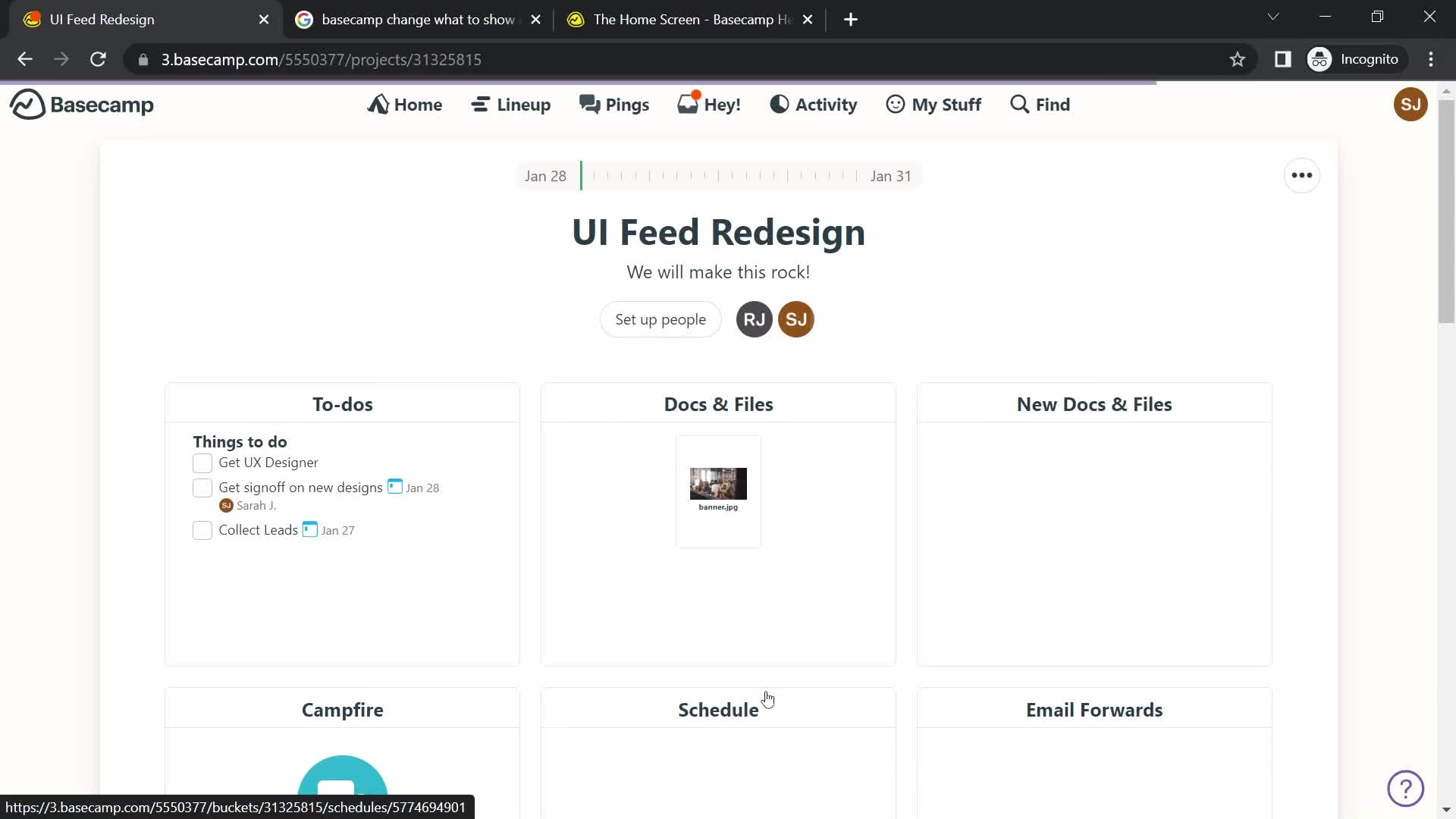The image size is (1456, 819).
Task: Open Email Forwards section
Action: click(x=1094, y=710)
